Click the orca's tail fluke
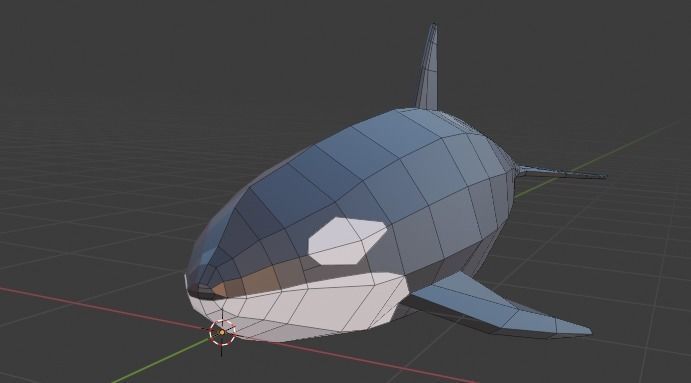The width and height of the screenshot is (691, 383). [x=561, y=172]
